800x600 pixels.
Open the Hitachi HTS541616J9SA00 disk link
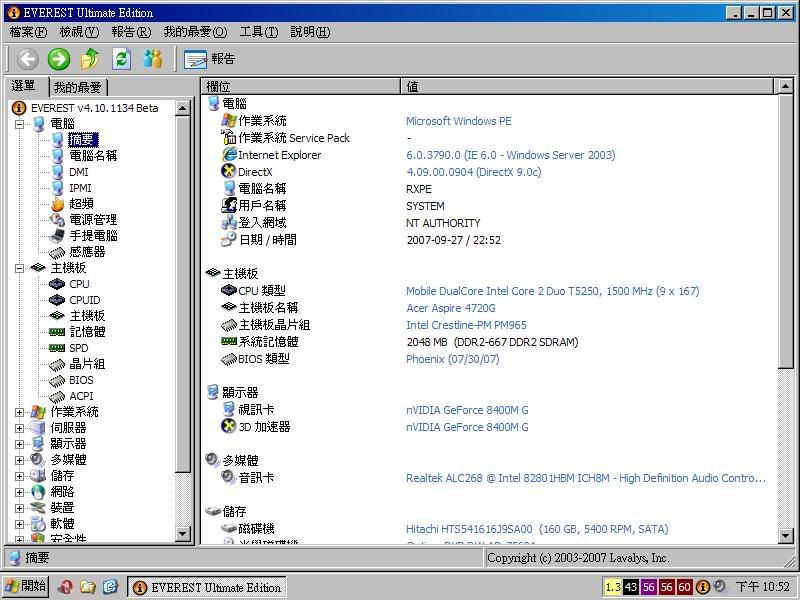point(537,529)
